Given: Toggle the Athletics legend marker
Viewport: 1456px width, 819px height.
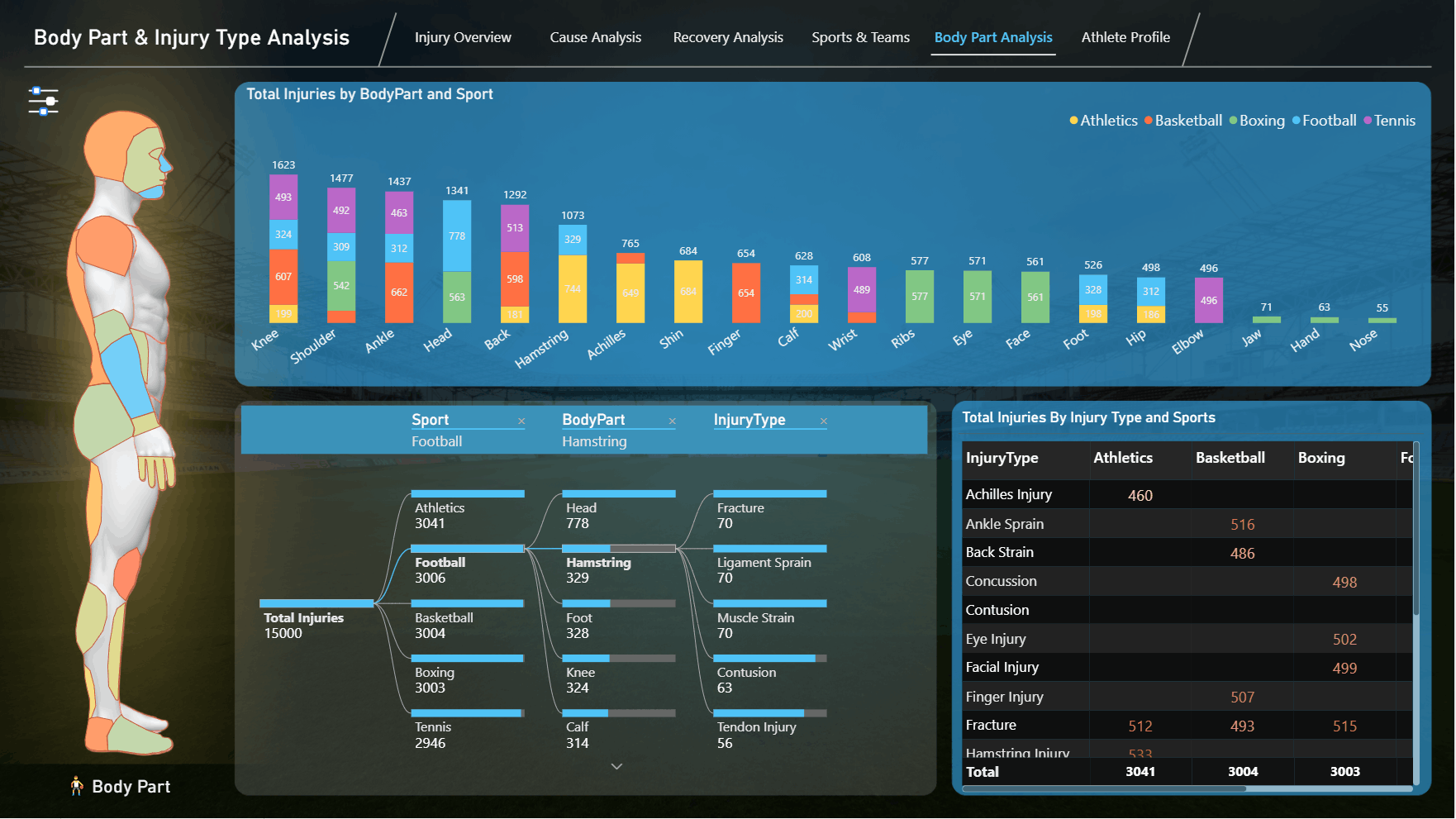Looking at the screenshot, I should click(x=1074, y=121).
